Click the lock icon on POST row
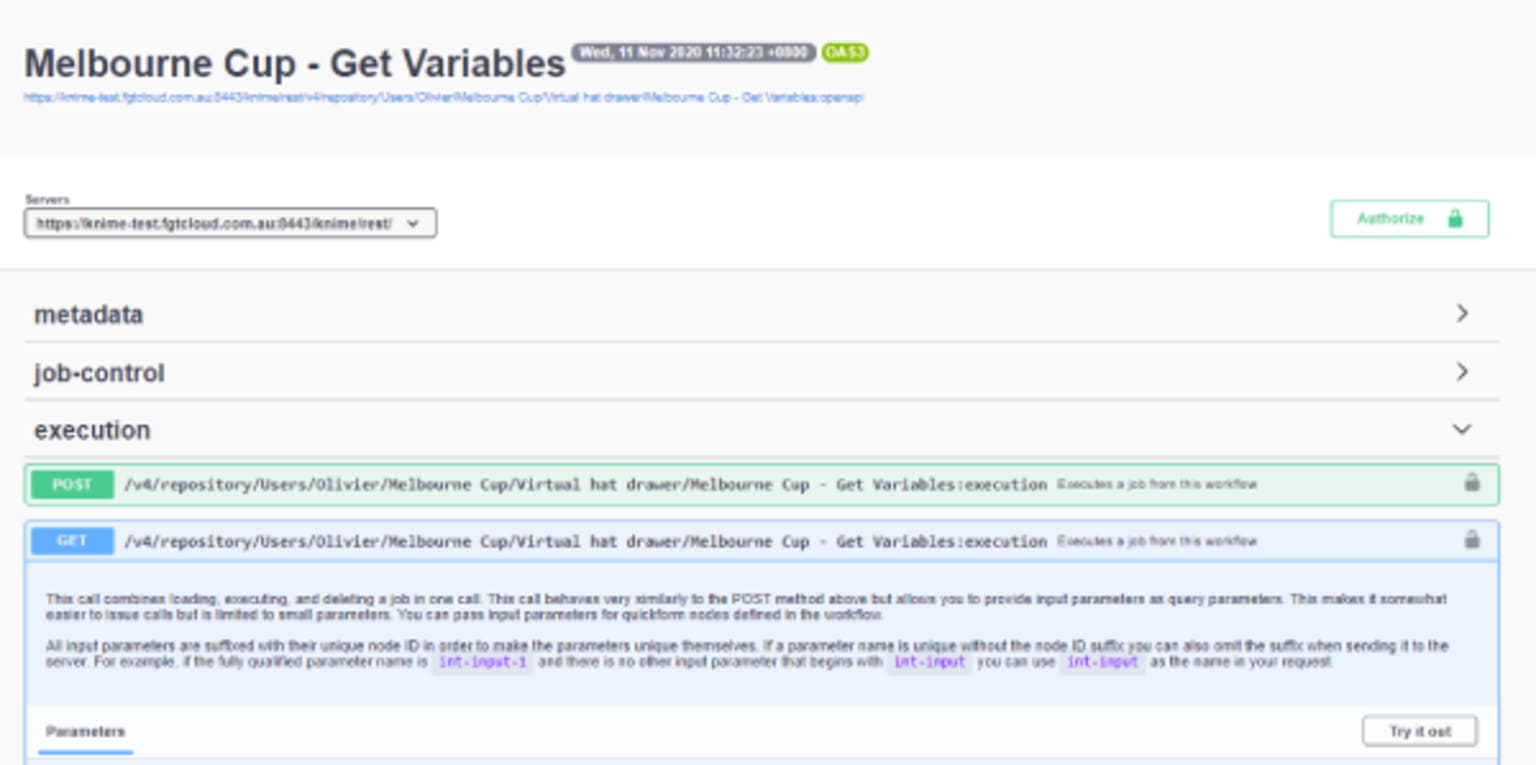Screen dimensions: 1536x765 pos(1472,483)
